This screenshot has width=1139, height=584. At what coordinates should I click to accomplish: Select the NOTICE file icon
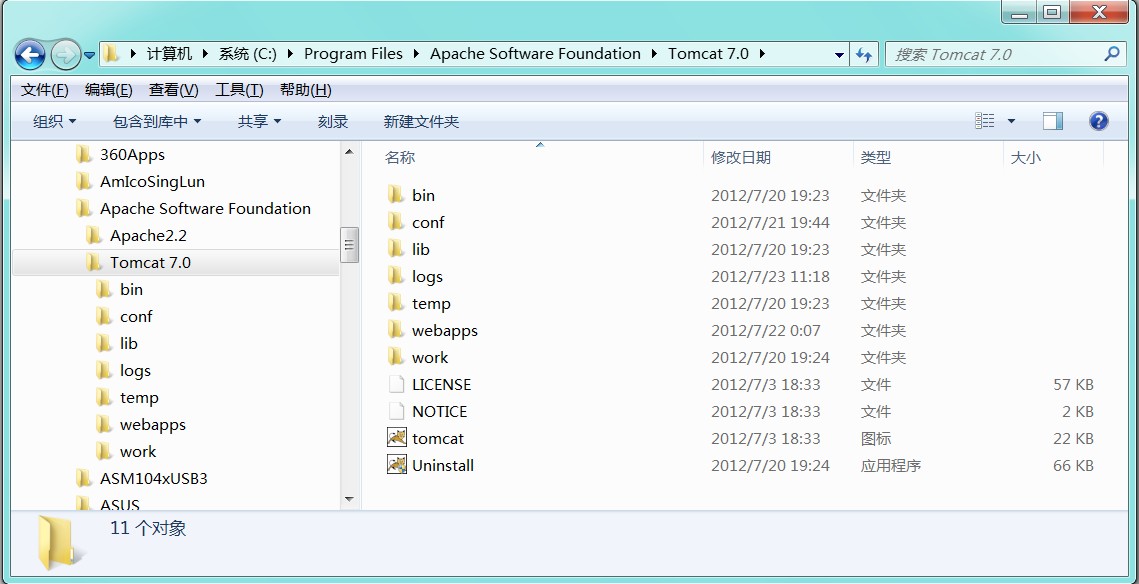point(396,410)
